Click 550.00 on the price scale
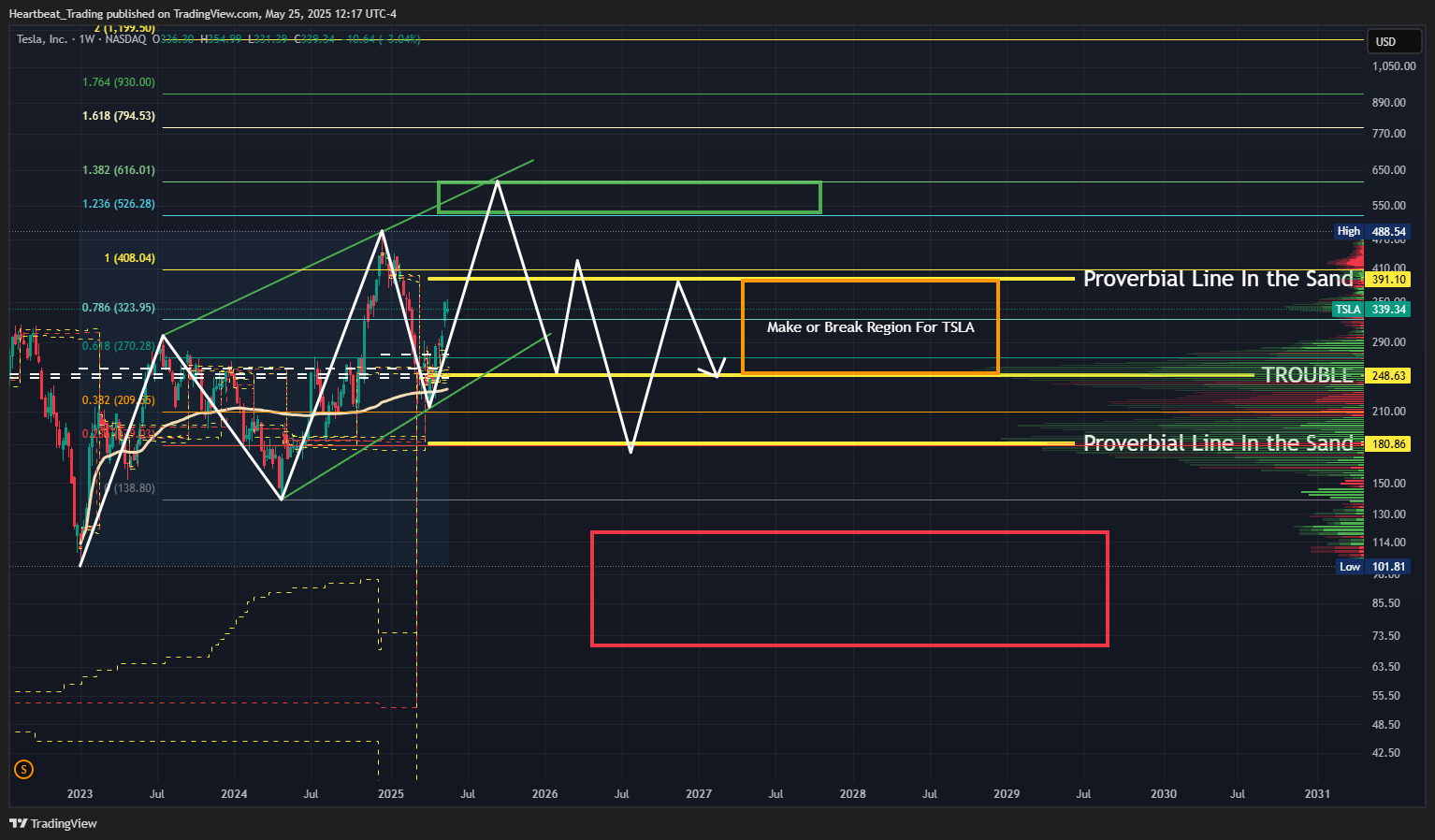Image resolution: width=1435 pixels, height=840 pixels. [1389, 206]
